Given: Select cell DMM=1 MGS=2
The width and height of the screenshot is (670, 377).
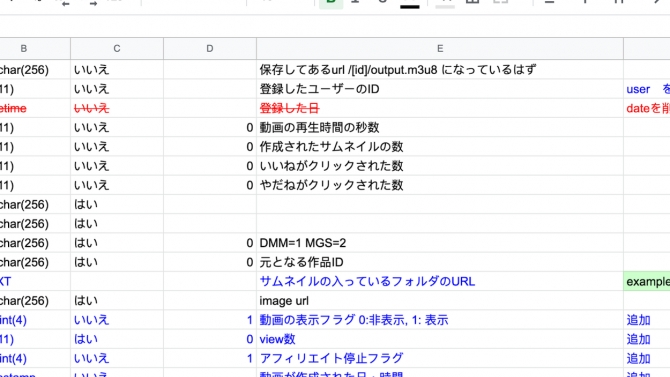Looking at the screenshot, I should pyautogui.click(x=440, y=243).
